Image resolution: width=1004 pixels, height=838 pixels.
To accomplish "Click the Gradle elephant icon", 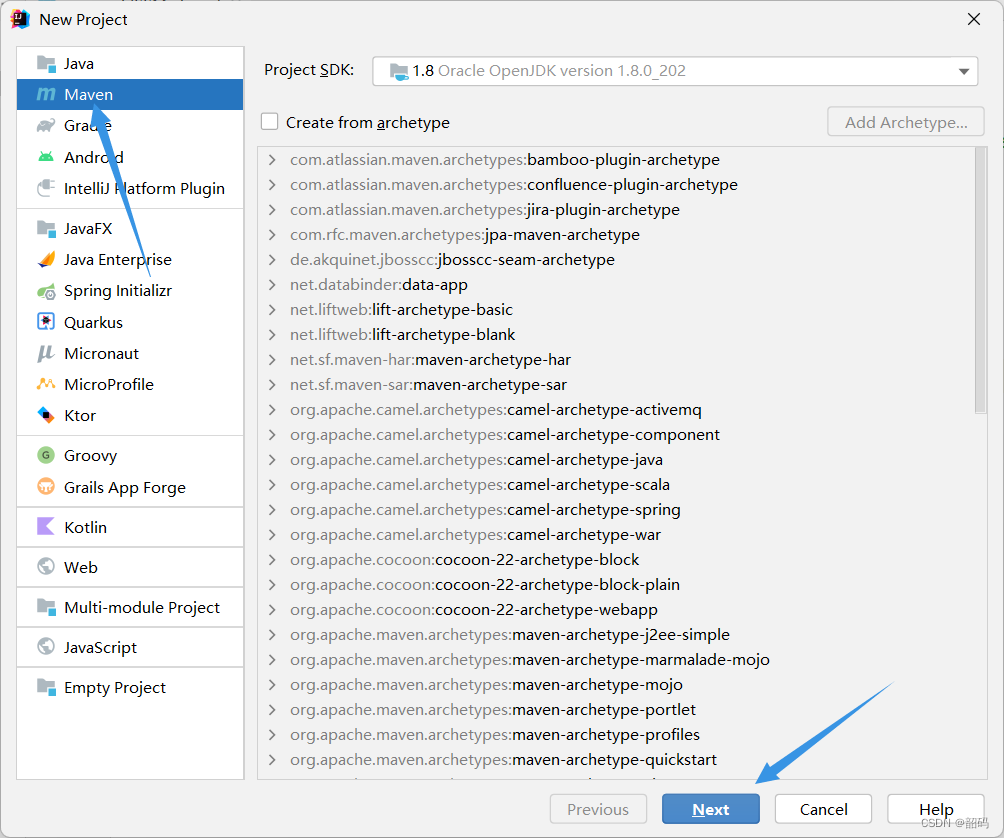I will point(46,125).
